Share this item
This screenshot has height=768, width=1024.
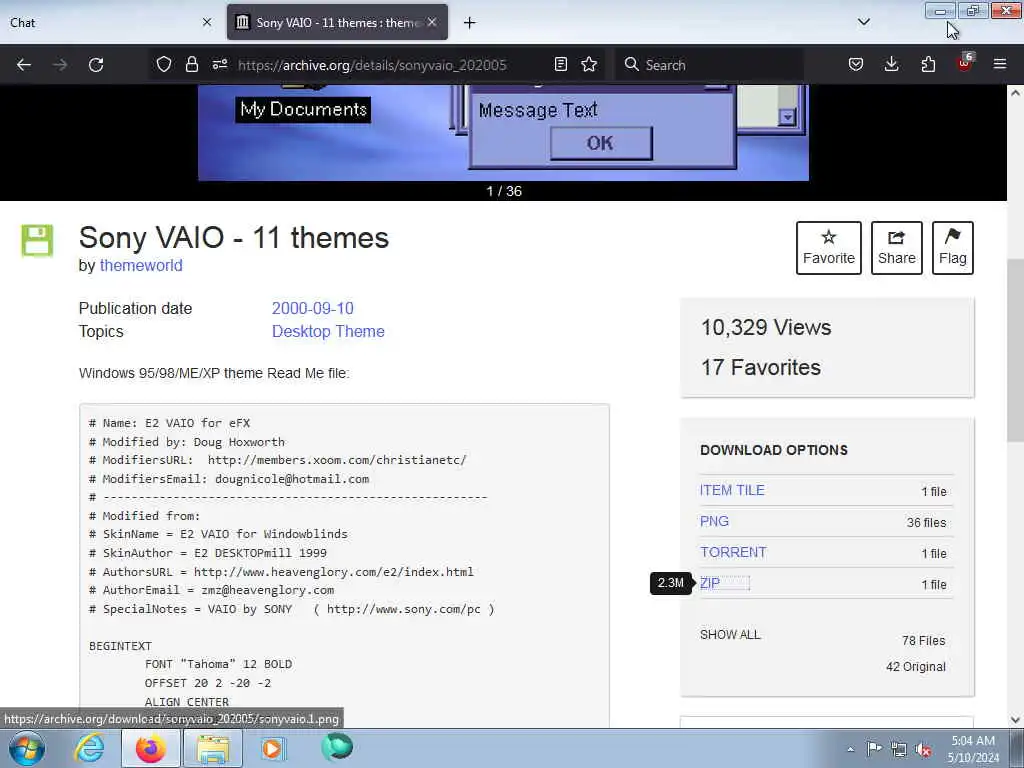click(x=897, y=248)
